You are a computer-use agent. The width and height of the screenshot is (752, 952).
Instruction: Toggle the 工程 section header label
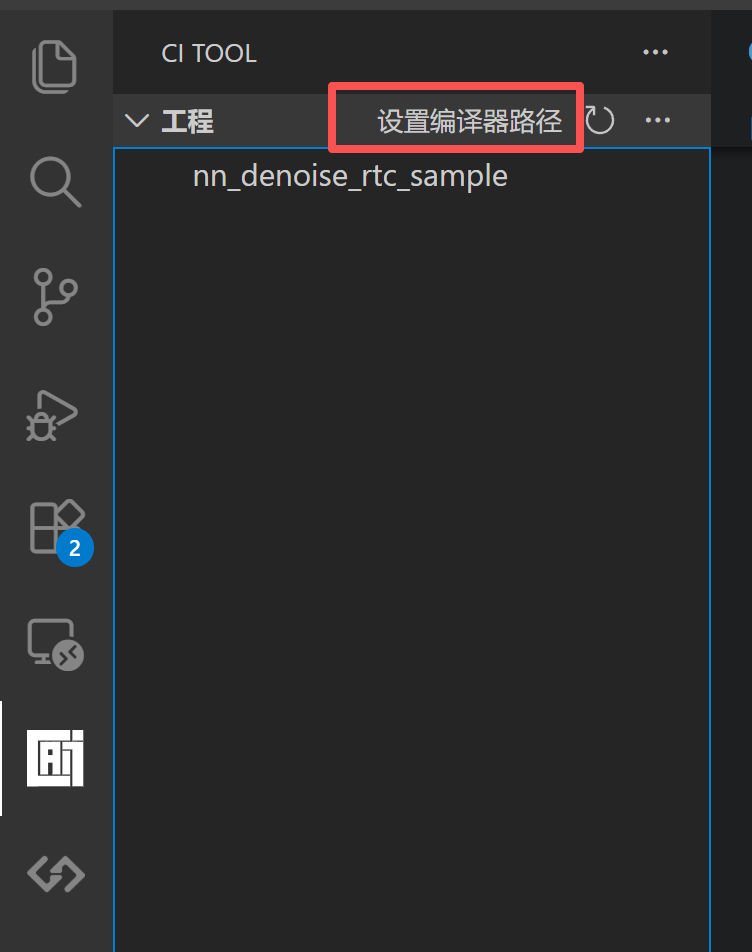[188, 121]
